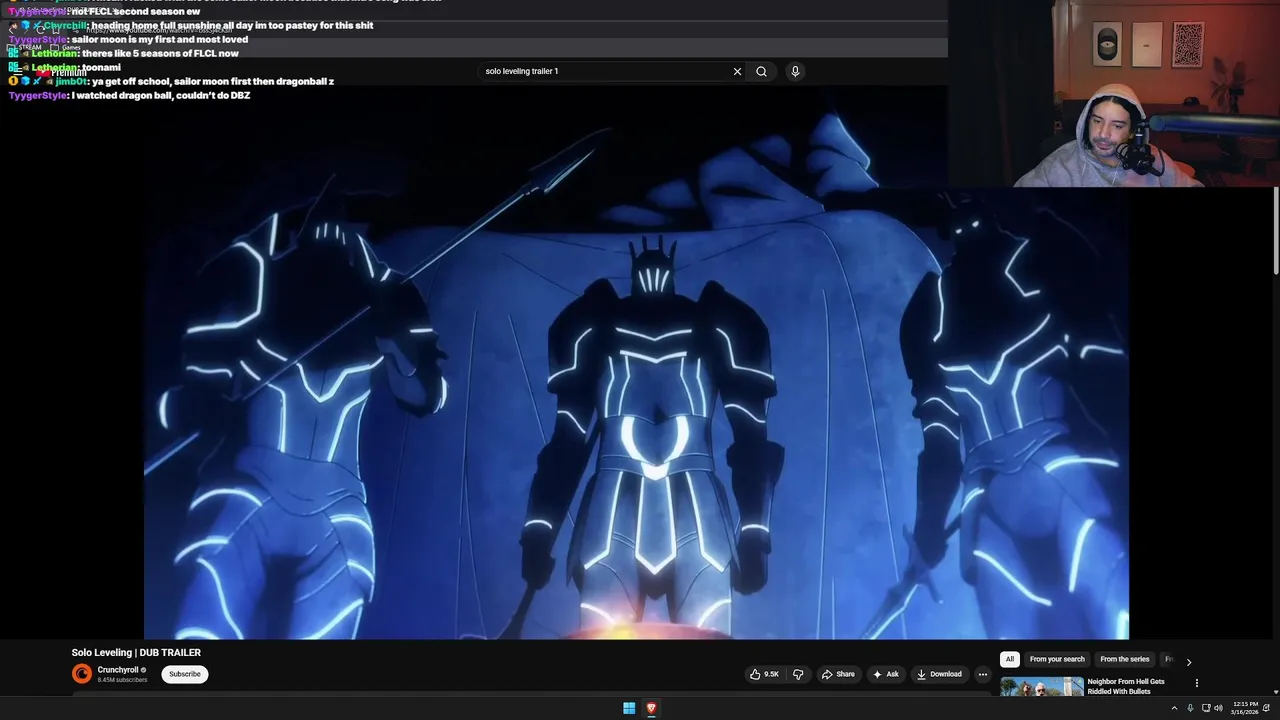The width and height of the screenshot is (1280, 720).
Task: Start voice search with microphone icon
Action: pyautogui.click(x=795, y=72)
